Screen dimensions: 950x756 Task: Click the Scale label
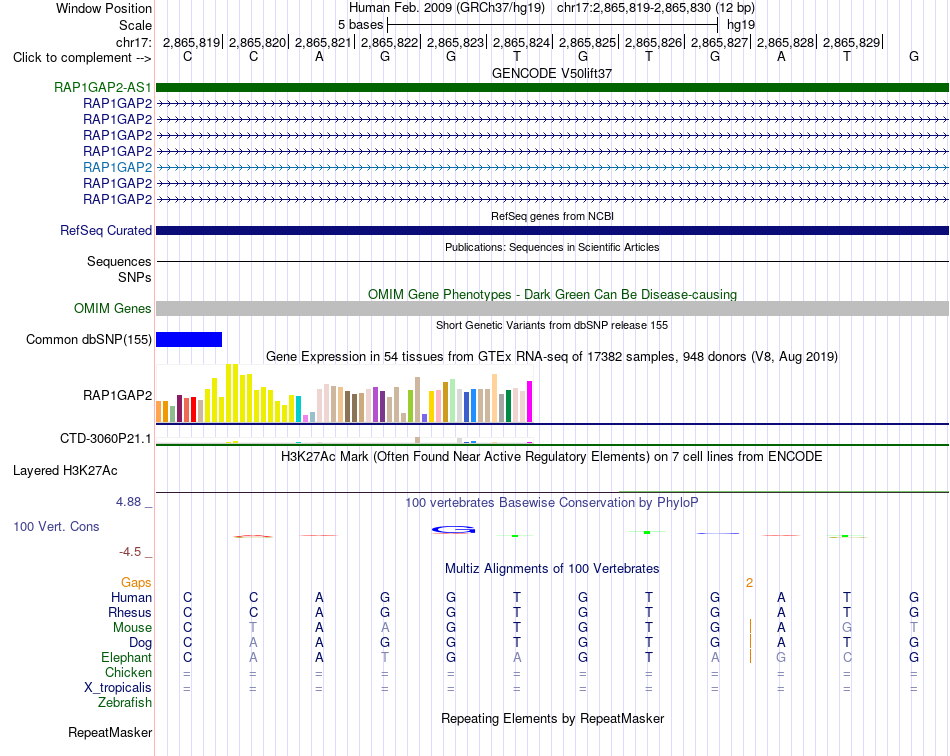[135, 26]
